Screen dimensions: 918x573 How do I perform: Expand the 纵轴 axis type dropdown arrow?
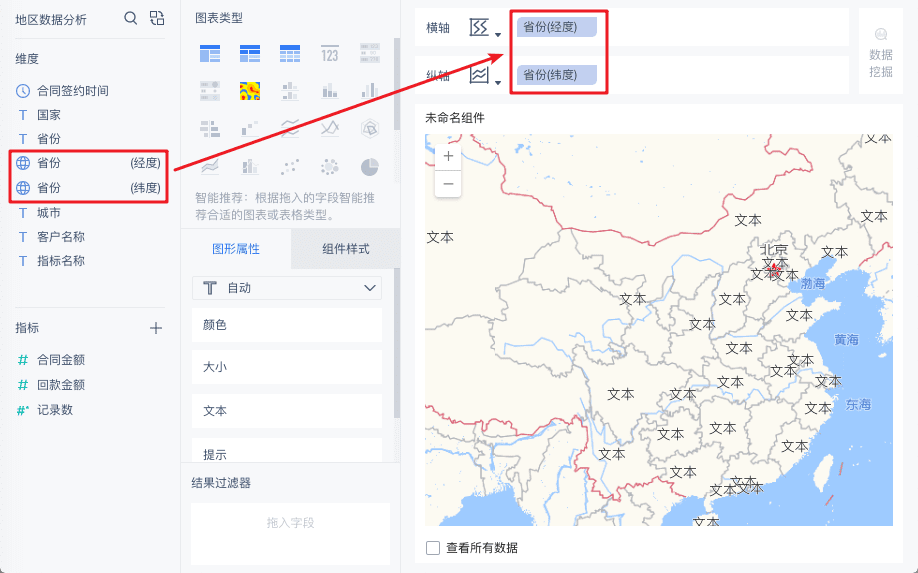498,83
